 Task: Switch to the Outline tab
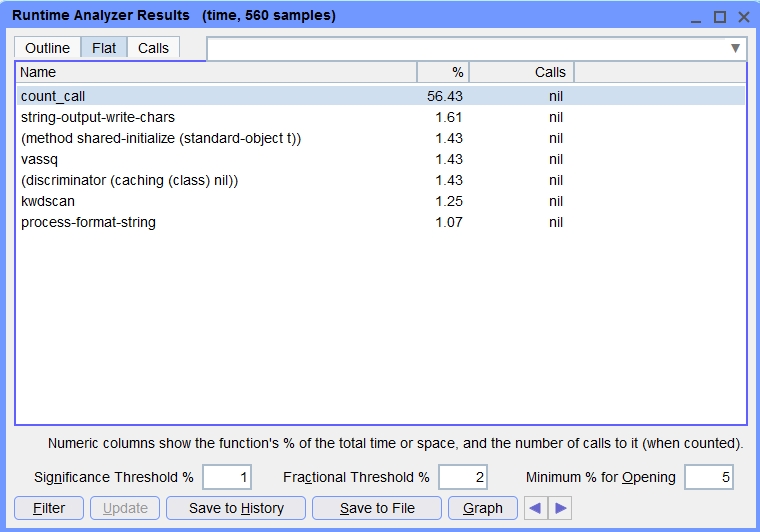coord(47,48)
